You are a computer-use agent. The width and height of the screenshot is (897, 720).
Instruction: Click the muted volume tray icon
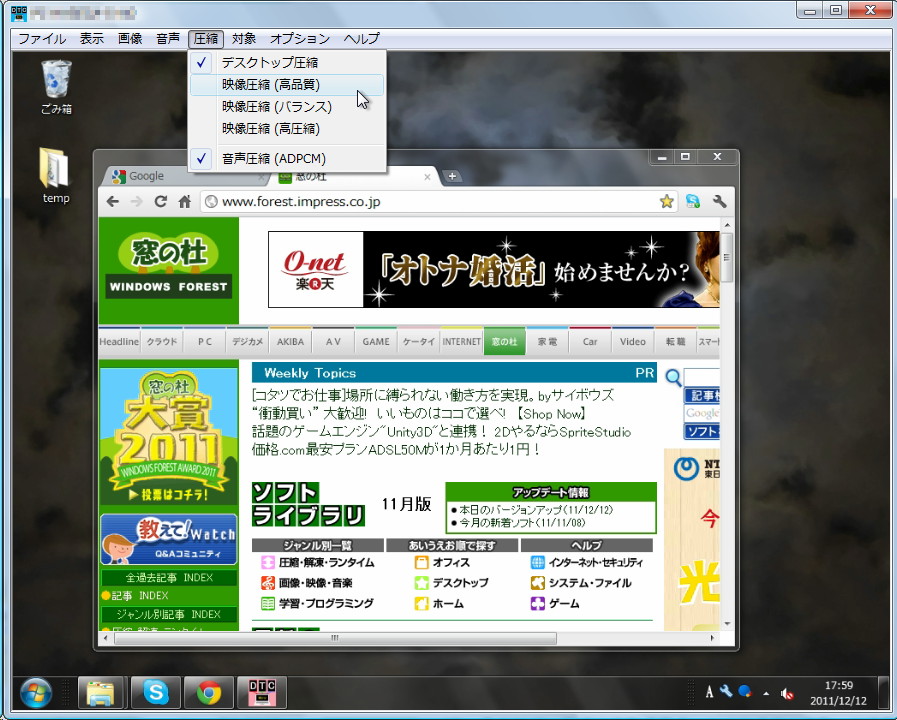coord(787,694)
